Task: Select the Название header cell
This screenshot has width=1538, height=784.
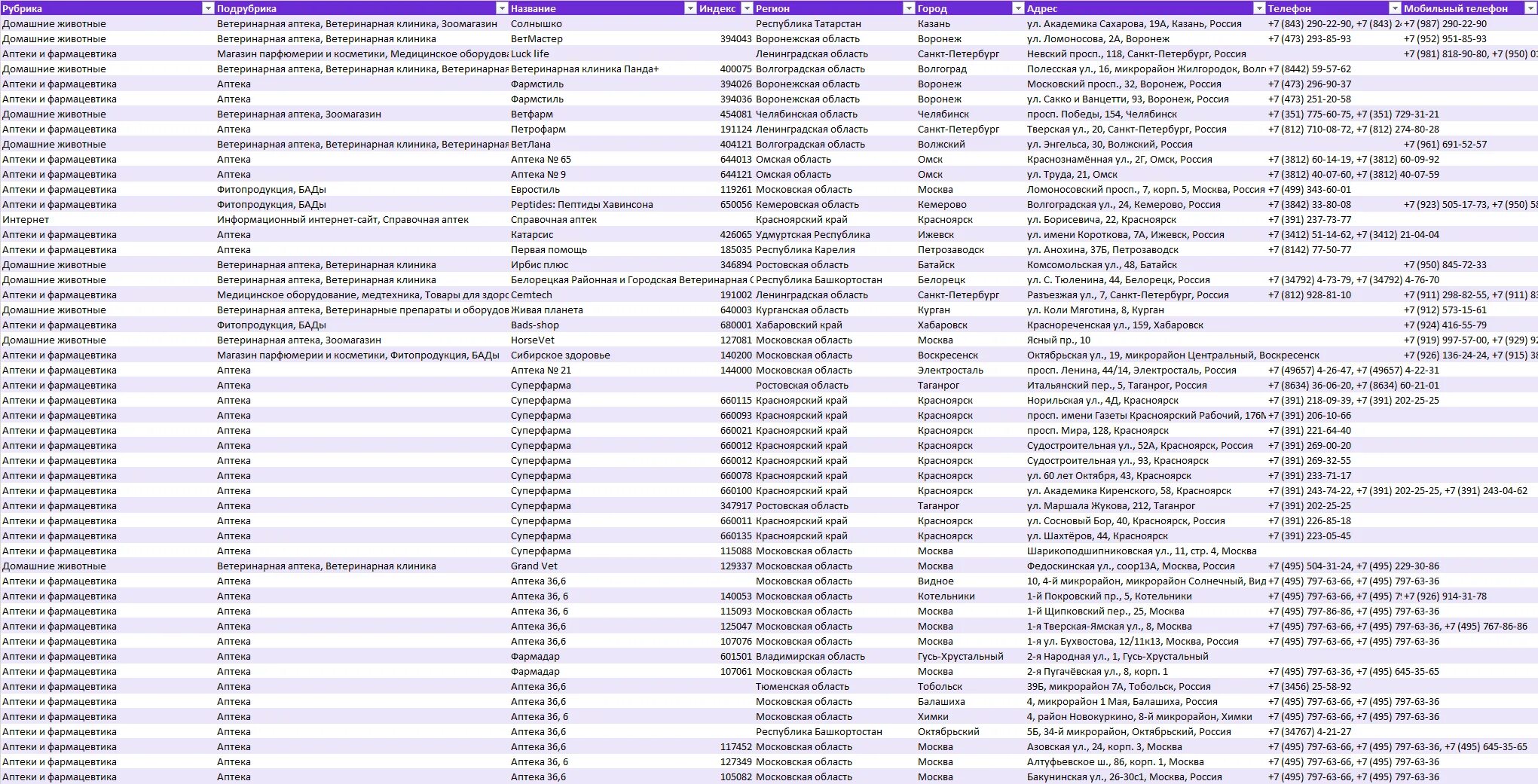Action: [x=603, y=8]
